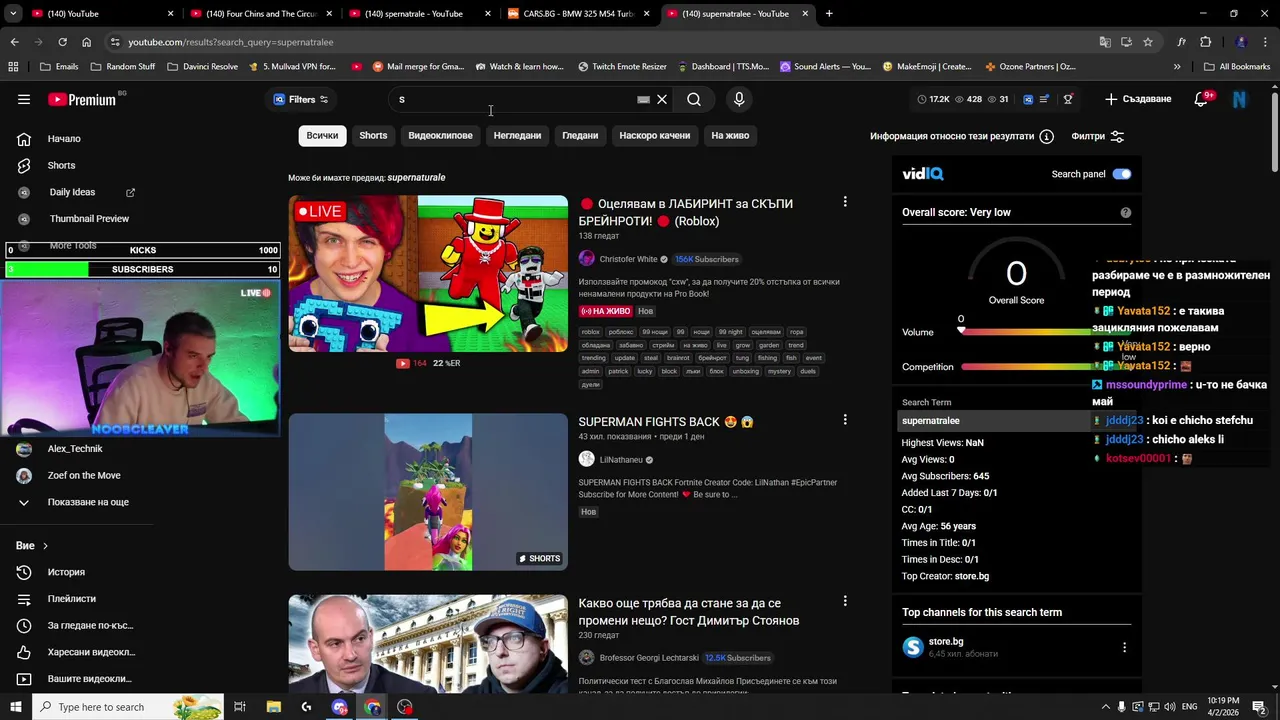Open the on-screen keyboard icon in search box
This screenshot has height=720, width=1280.
click(643, 99)
